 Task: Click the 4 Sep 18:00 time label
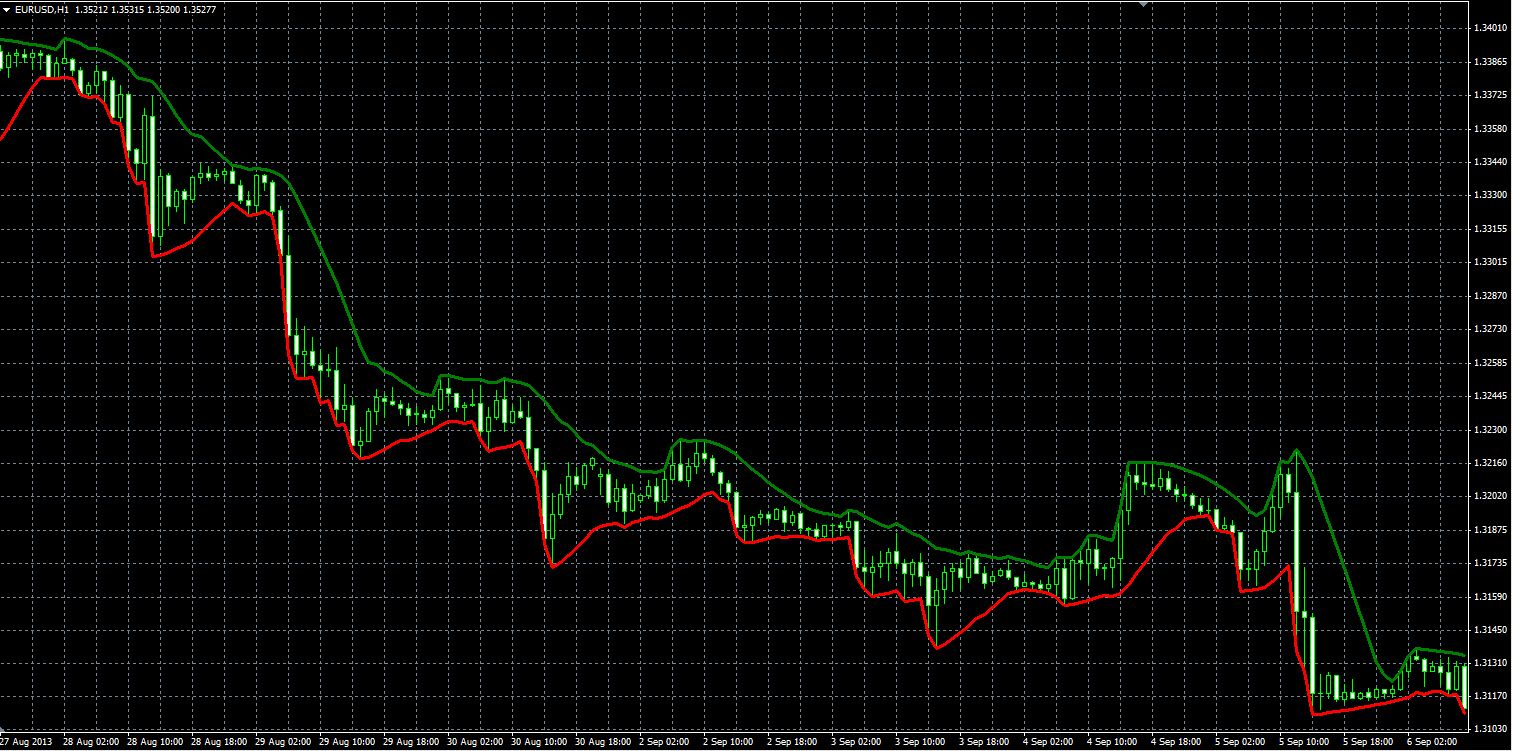coord(1176,743)
